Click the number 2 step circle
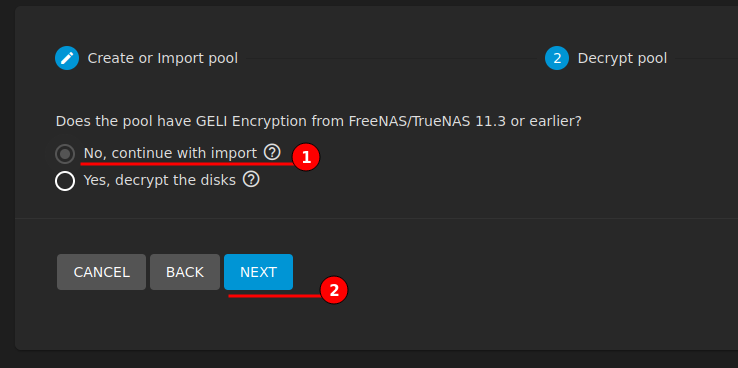Screen dimensions: 738x368 [x=557, y=58]
